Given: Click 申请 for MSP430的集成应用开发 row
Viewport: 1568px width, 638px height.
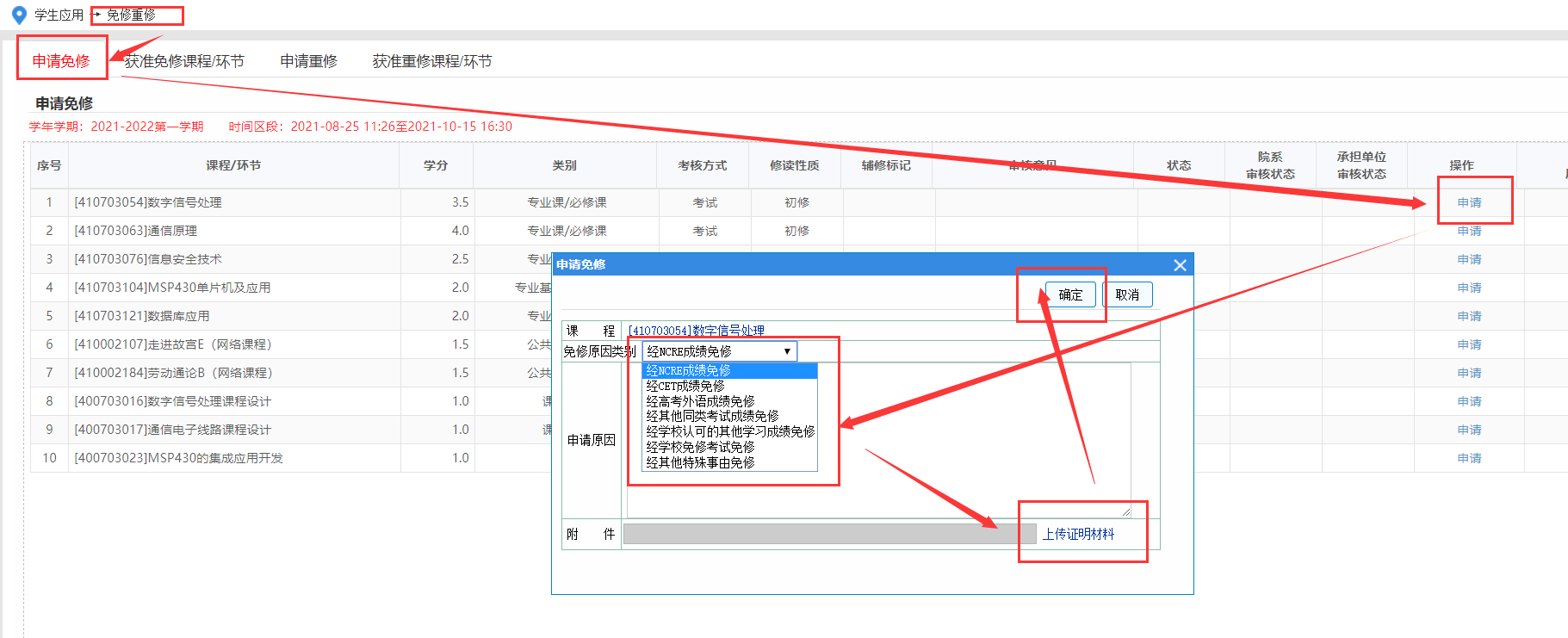Looking at the screenshot, I should point(1469,458).
